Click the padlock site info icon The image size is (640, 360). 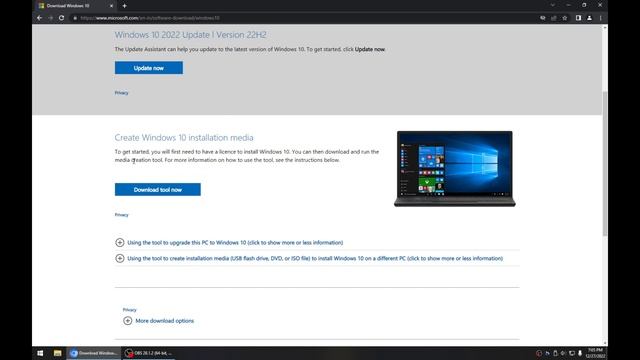pos(75,18)
